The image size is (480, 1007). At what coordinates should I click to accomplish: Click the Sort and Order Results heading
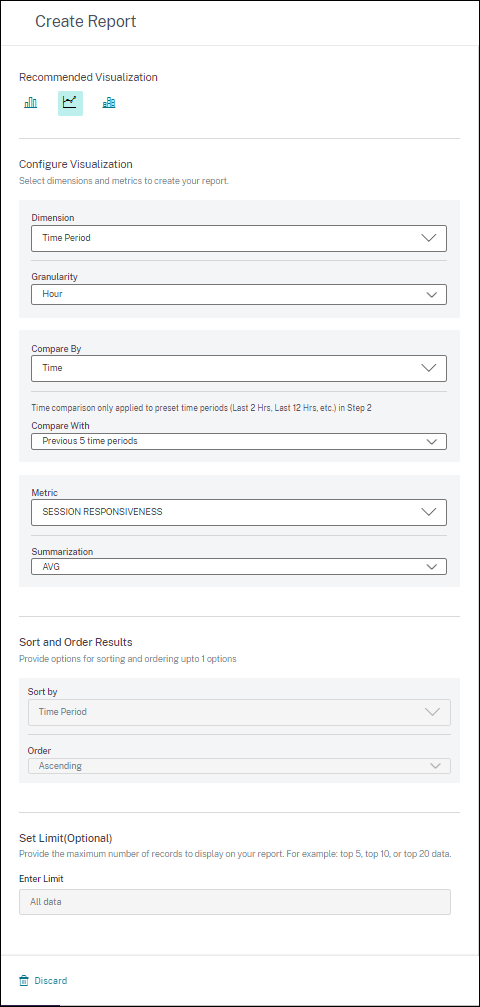point(76,642)
